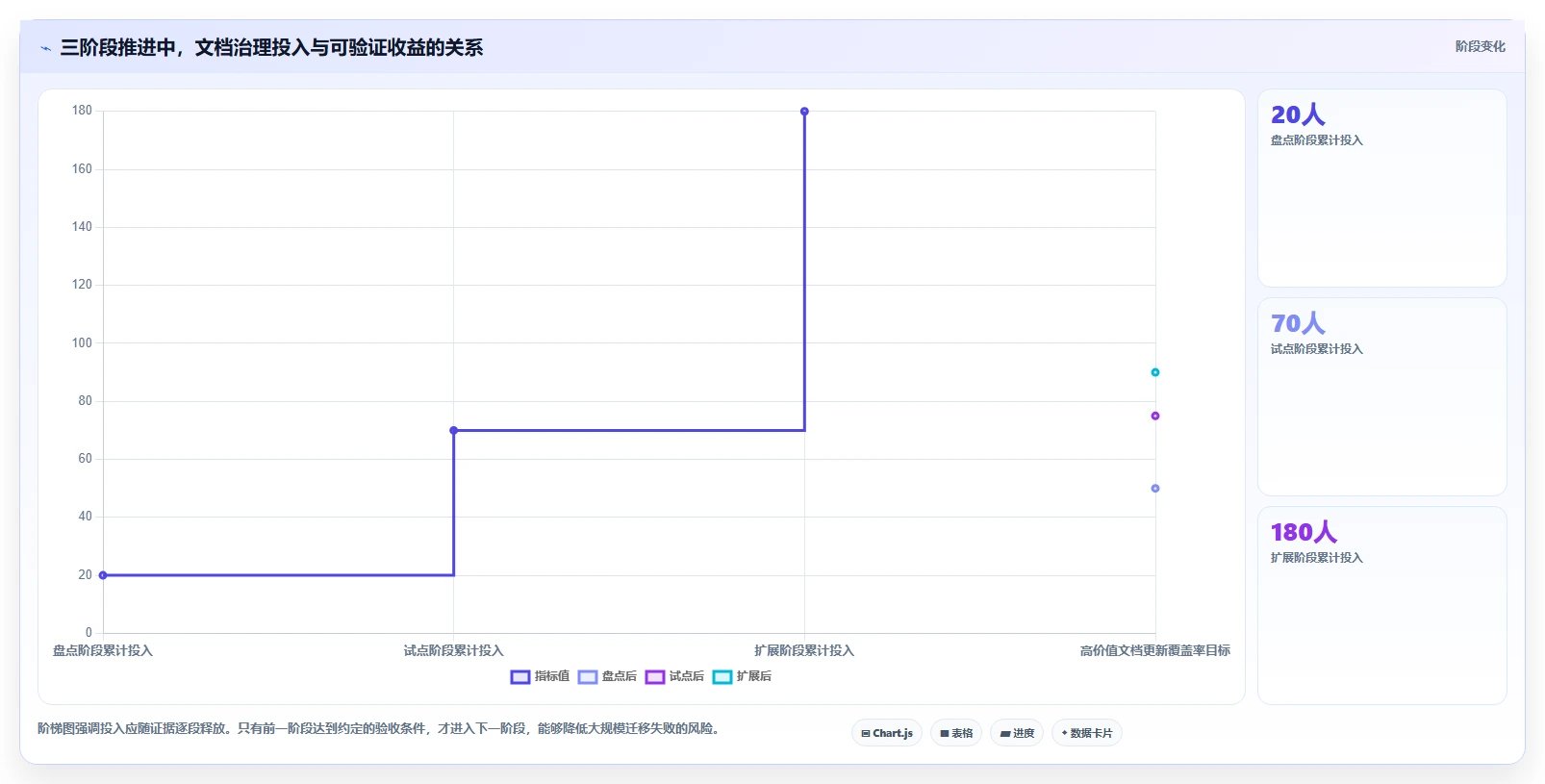Click the x-axis label 盘点阶段累计投入
Viewport: 1545px width, 784px height.
click(103, 651)
